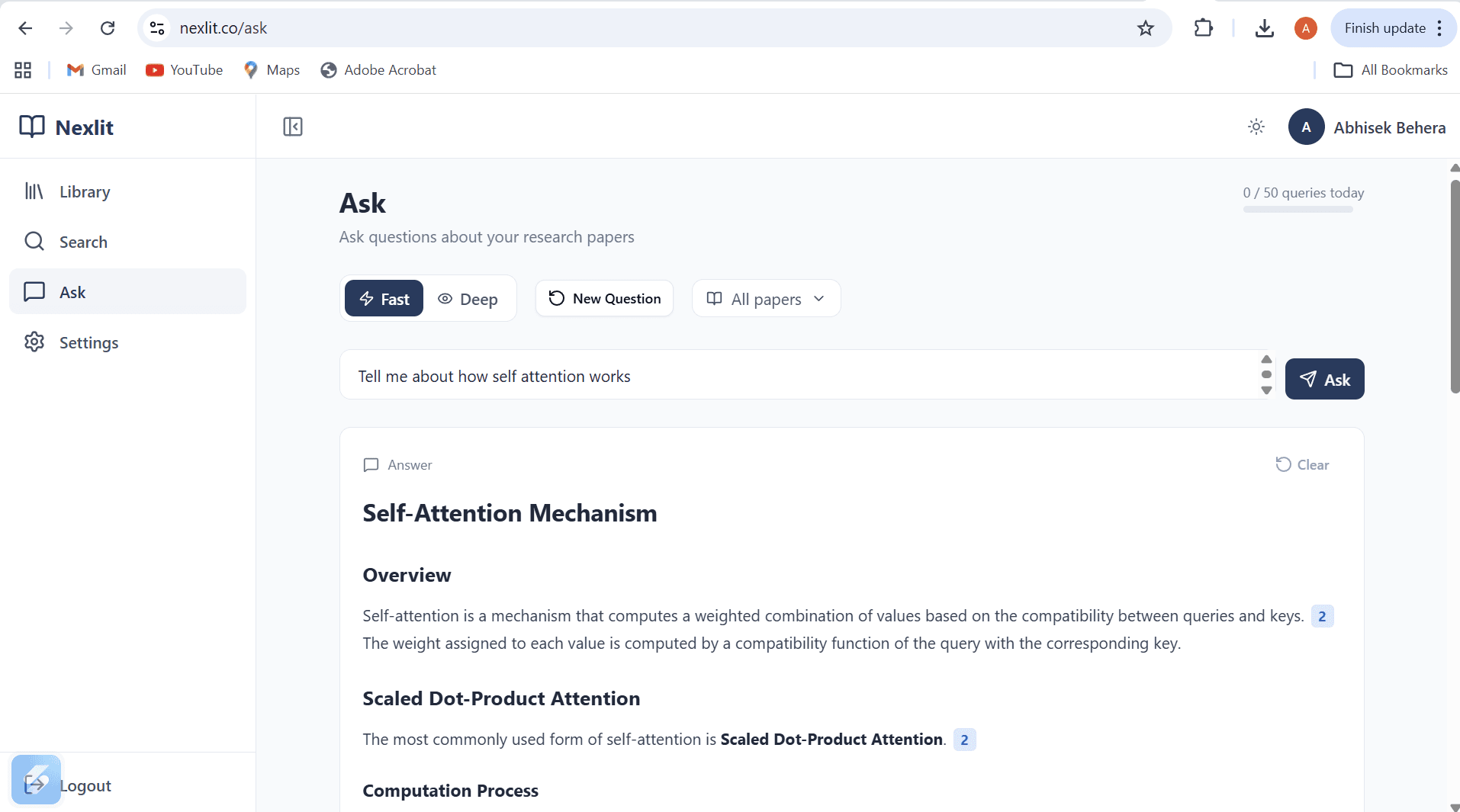
Task: Open the Gmail bookmark
Action: tap(96, 69)
